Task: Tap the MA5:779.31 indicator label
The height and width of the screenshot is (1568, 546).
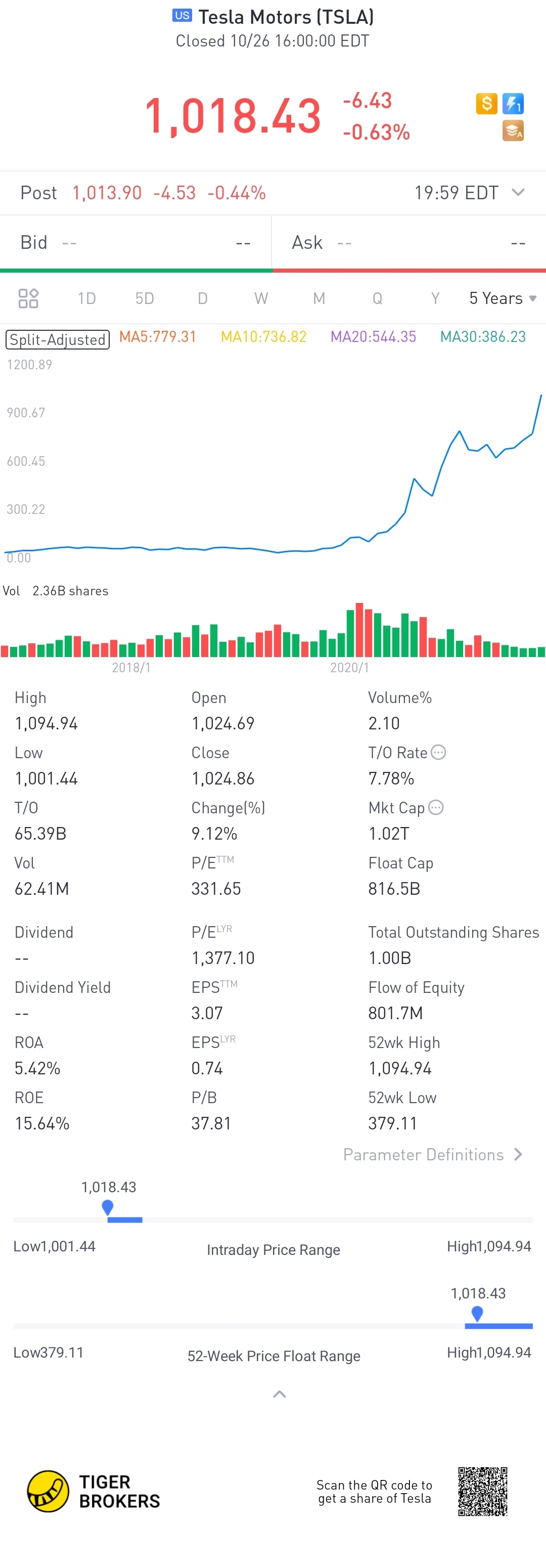Action: pyautogui.click(x=158, y=336)
